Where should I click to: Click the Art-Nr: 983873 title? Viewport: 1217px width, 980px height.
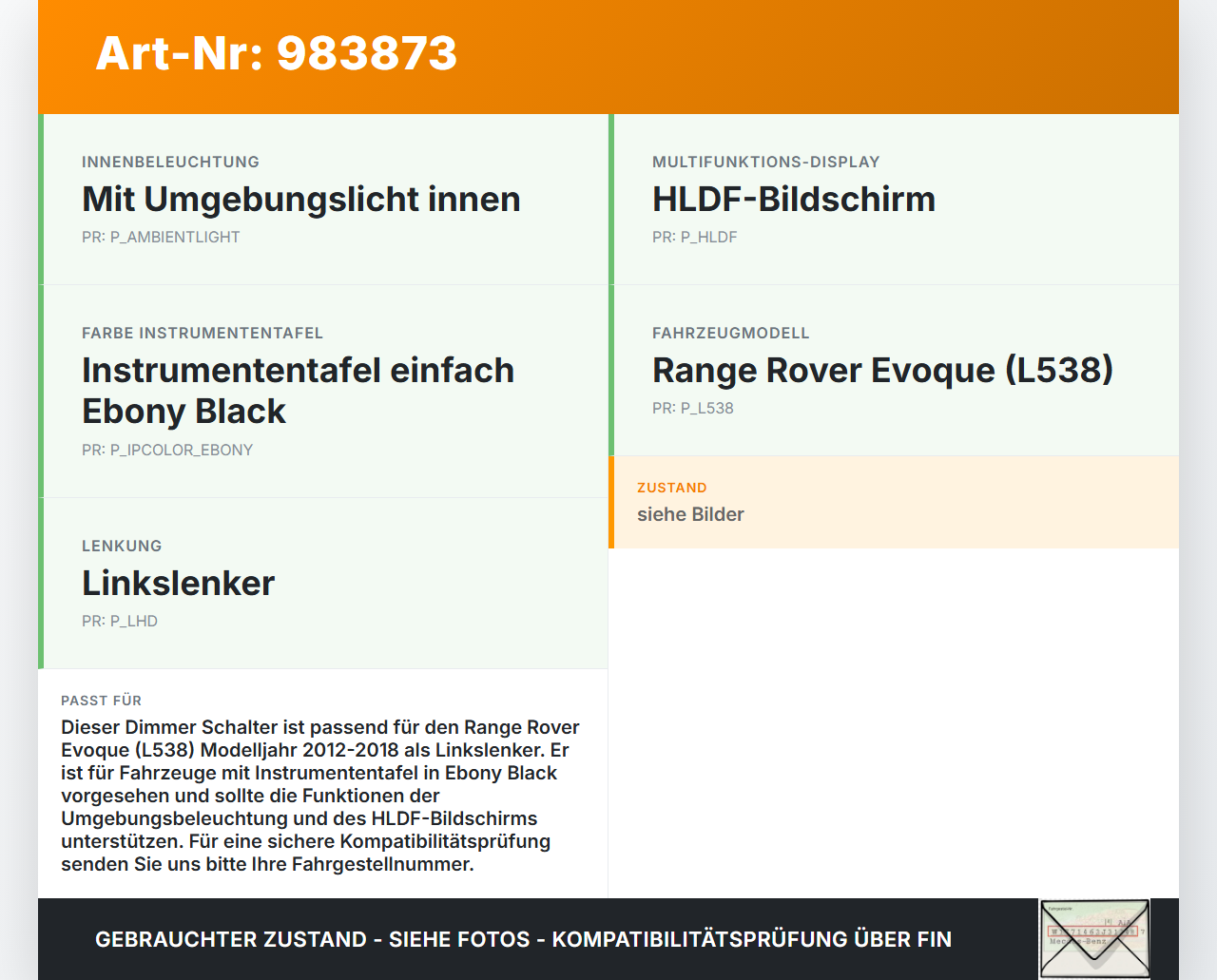[276, 55]
